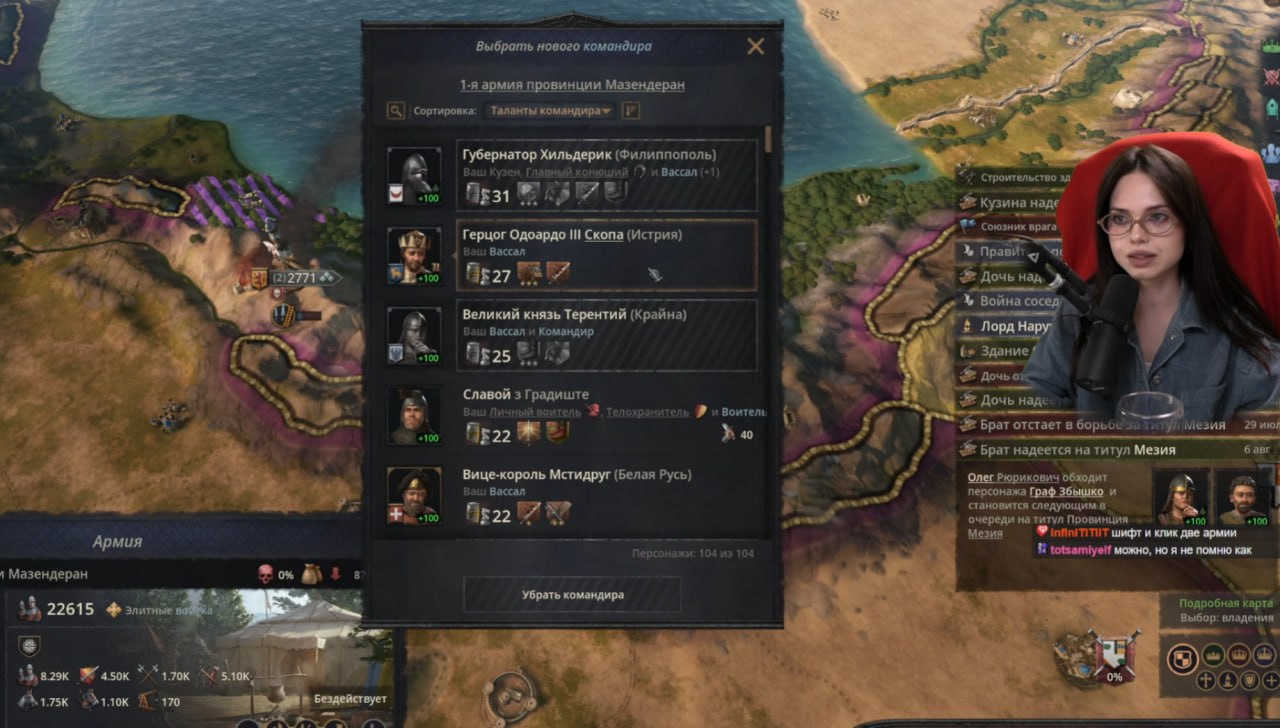1280x728 pixels.
Task: Click Убрать командира button
Action: pyautogui.click(x=572, y=594)
